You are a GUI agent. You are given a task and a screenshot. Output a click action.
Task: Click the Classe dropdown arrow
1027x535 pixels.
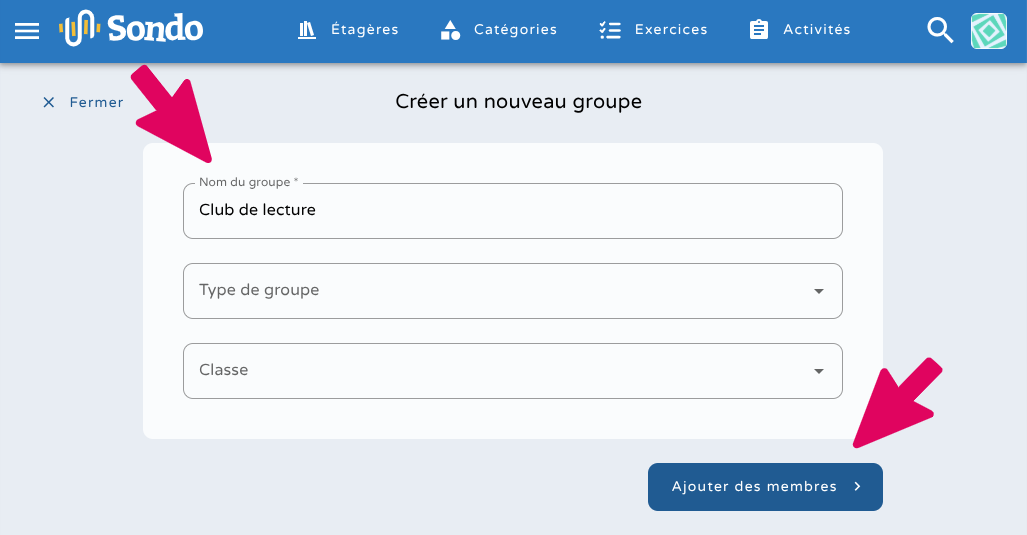point(819,371)
